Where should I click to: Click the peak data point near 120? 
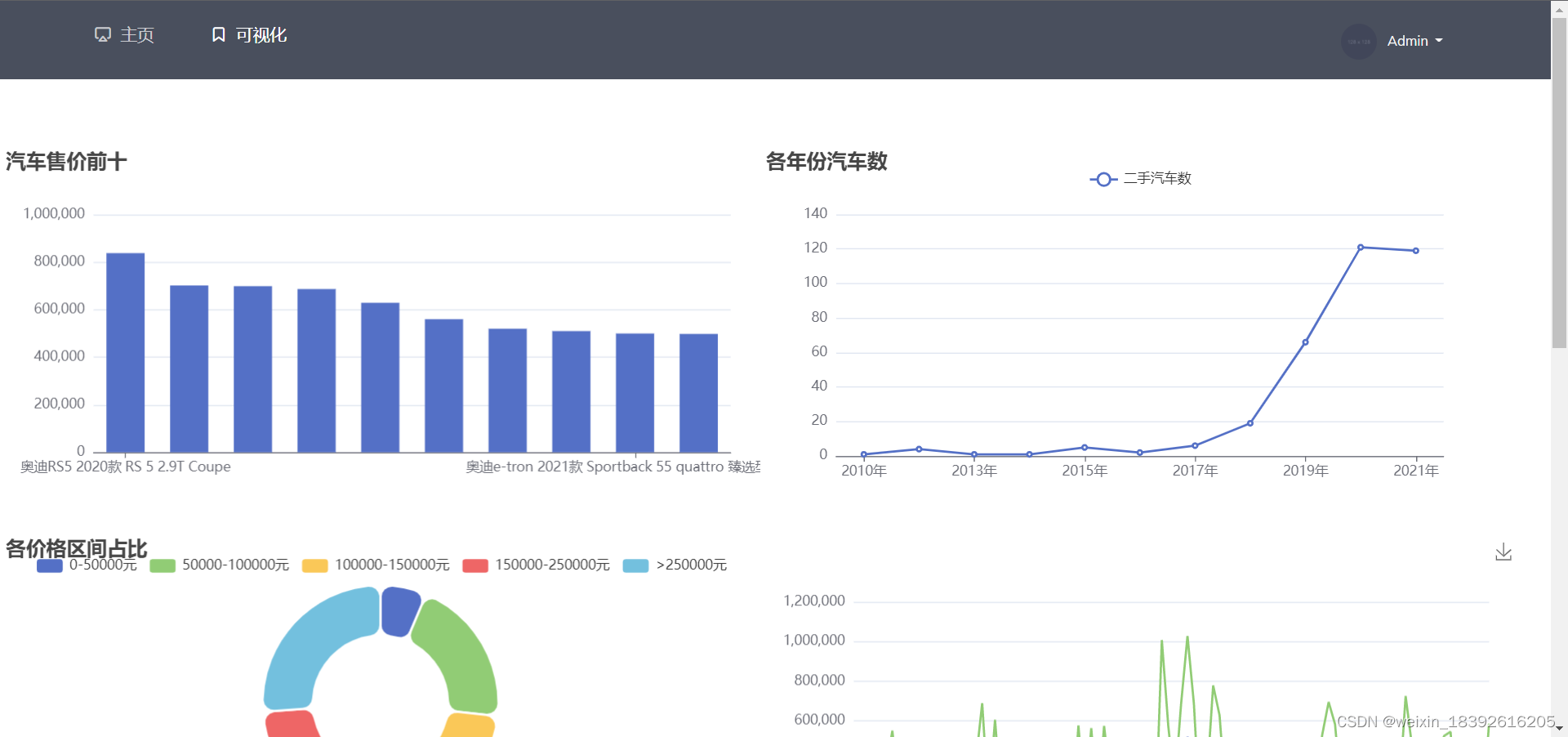pos(1361,247)
